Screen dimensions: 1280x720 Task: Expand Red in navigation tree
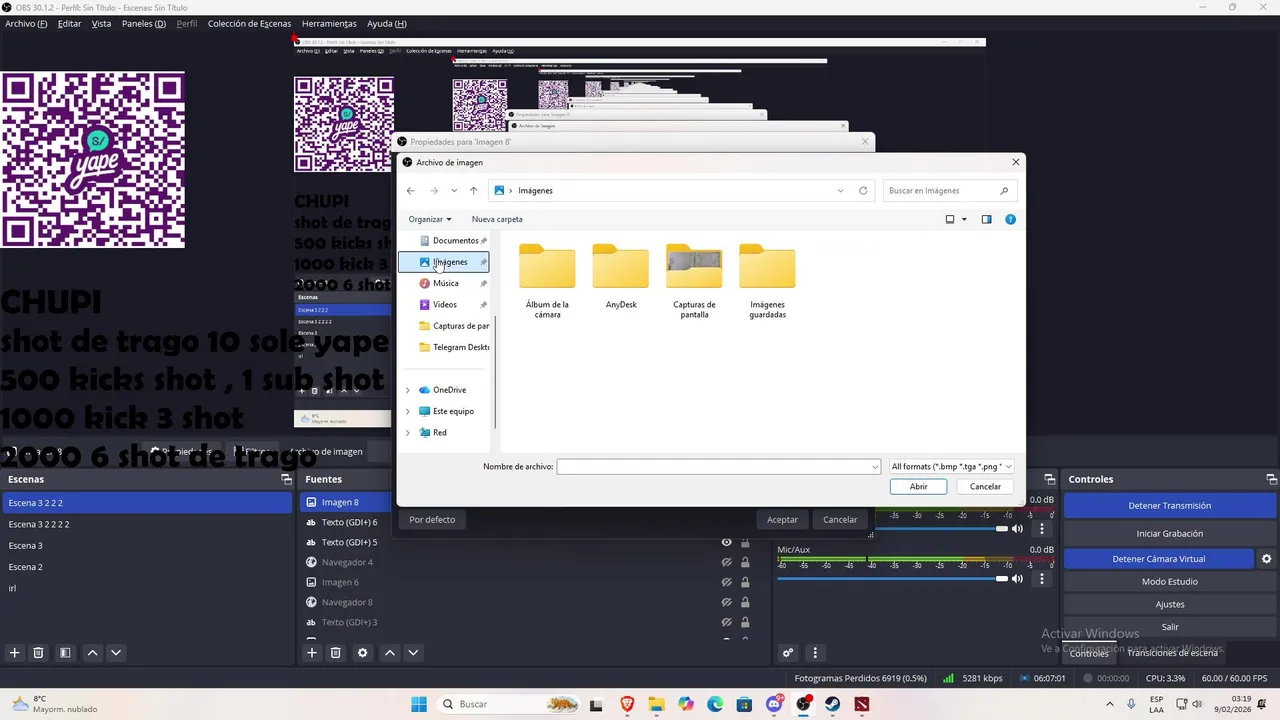[x=407, y=432]
